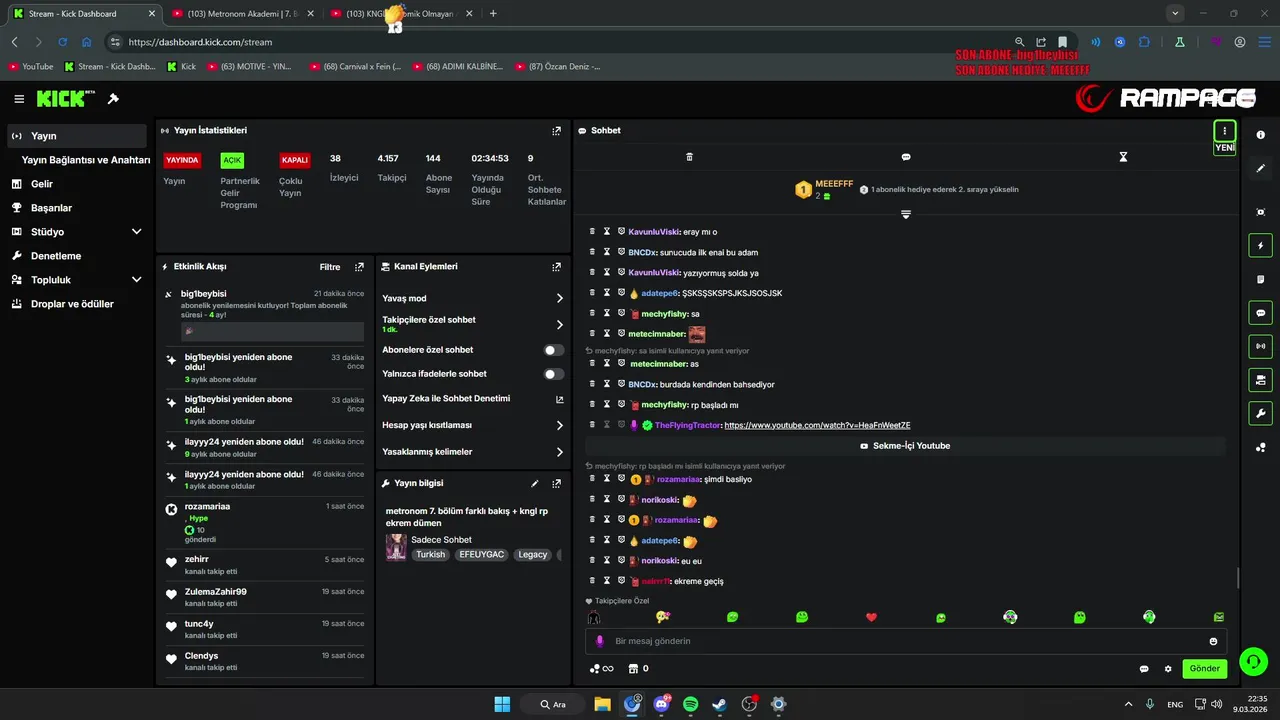
Task: Open Hesap yaşı kısıtlaması settings
Action: pos(472,425)
